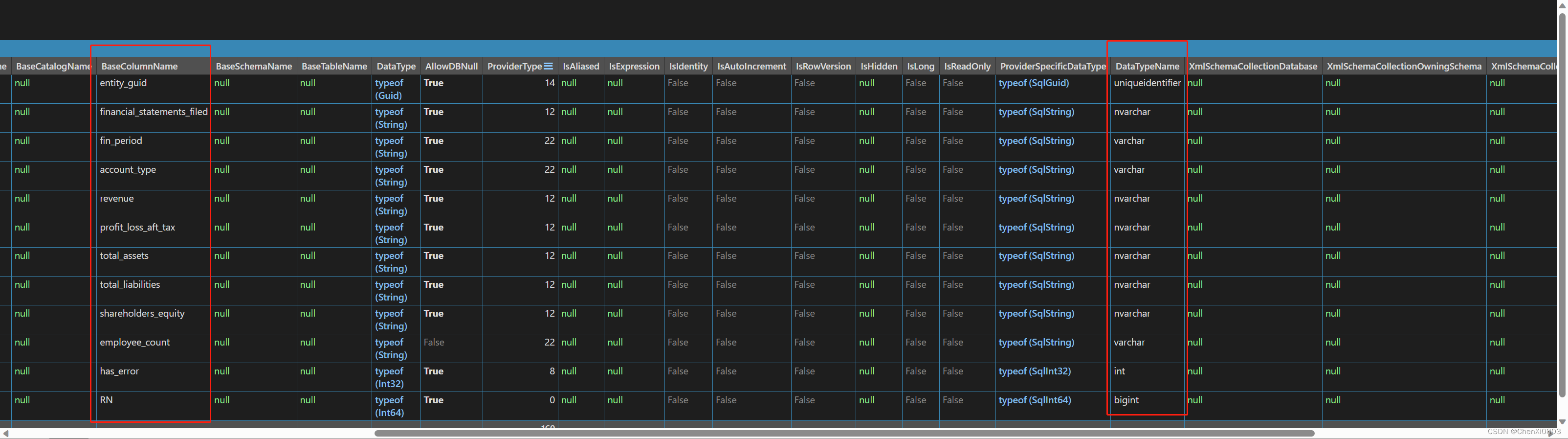
Task: Click the vertical scrollbar thumb
Action: tap(1562, 205)
